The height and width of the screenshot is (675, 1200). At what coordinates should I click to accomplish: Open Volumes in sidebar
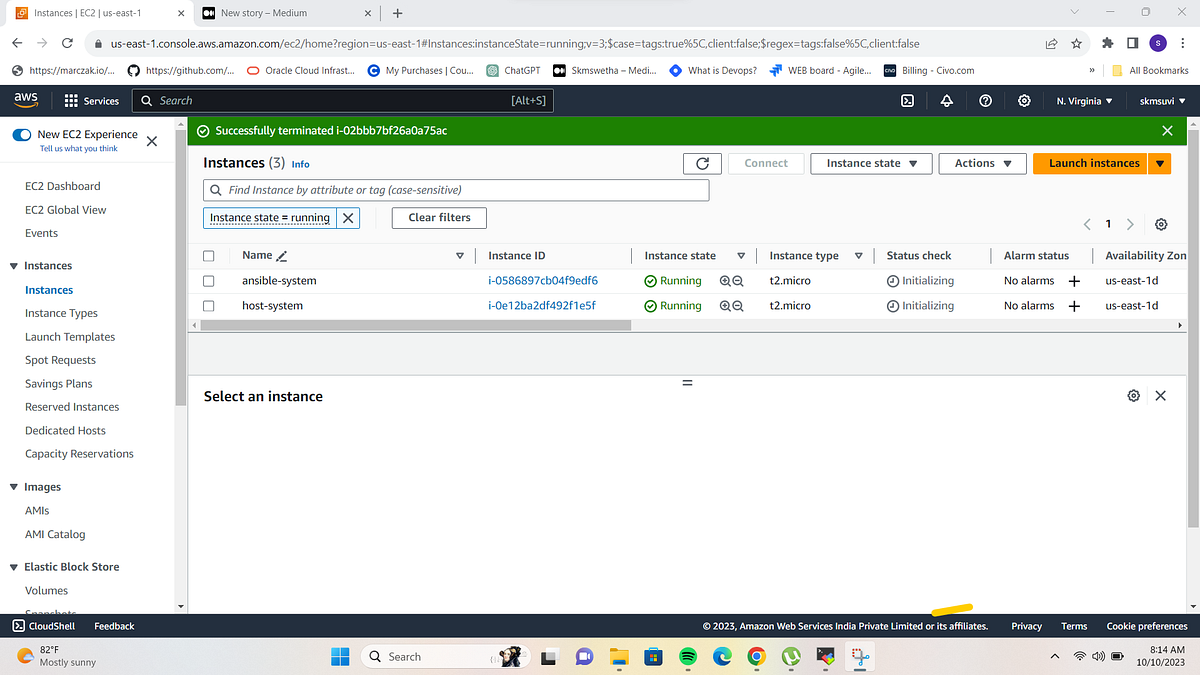click(46, 591)
